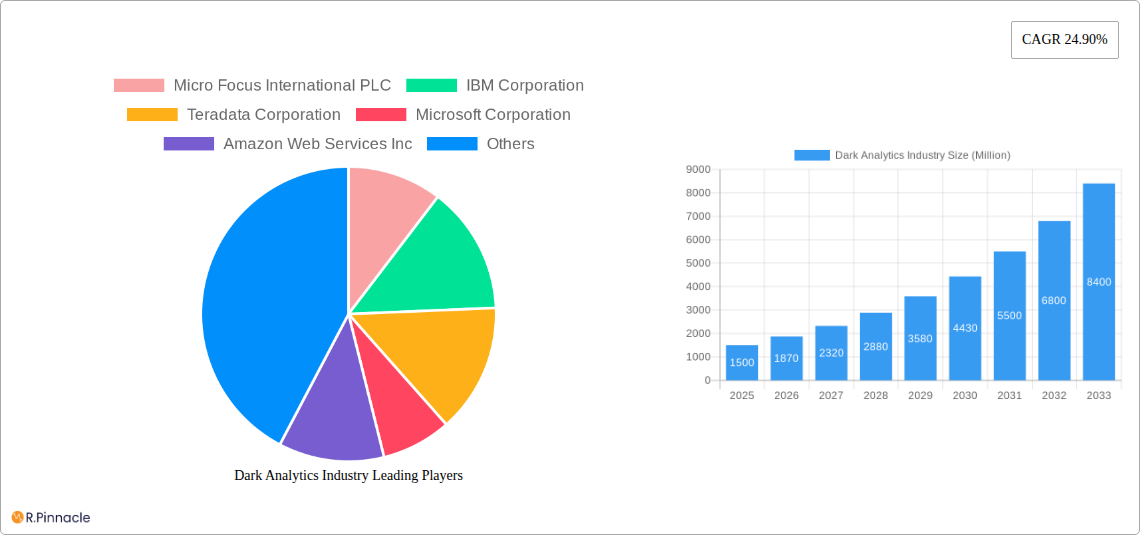Click the IBM Corporation legend swatch

pyautogui.click(x=431, y=86)
